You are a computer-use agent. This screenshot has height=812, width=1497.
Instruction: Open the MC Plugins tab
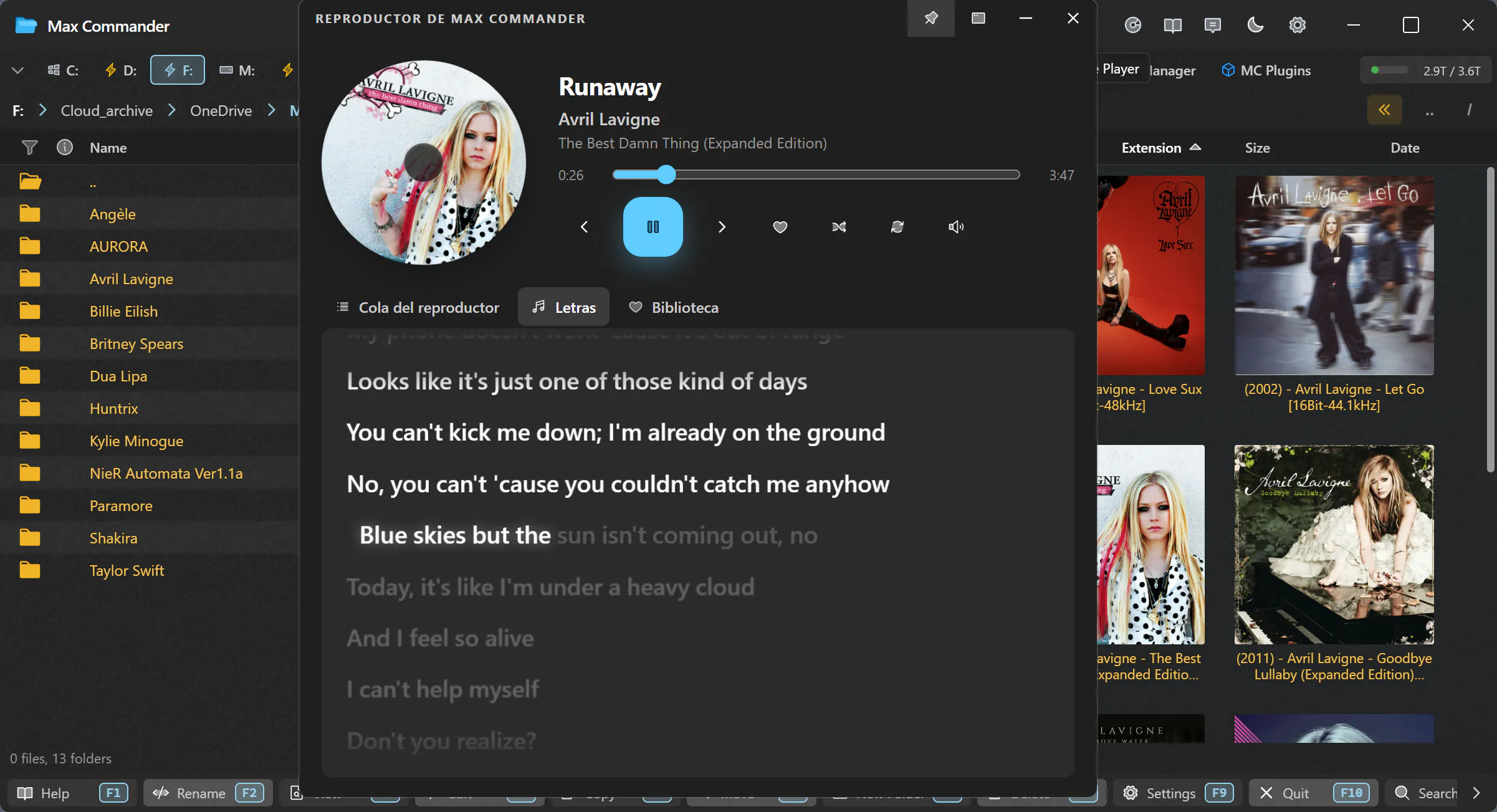coord(1266,70)
